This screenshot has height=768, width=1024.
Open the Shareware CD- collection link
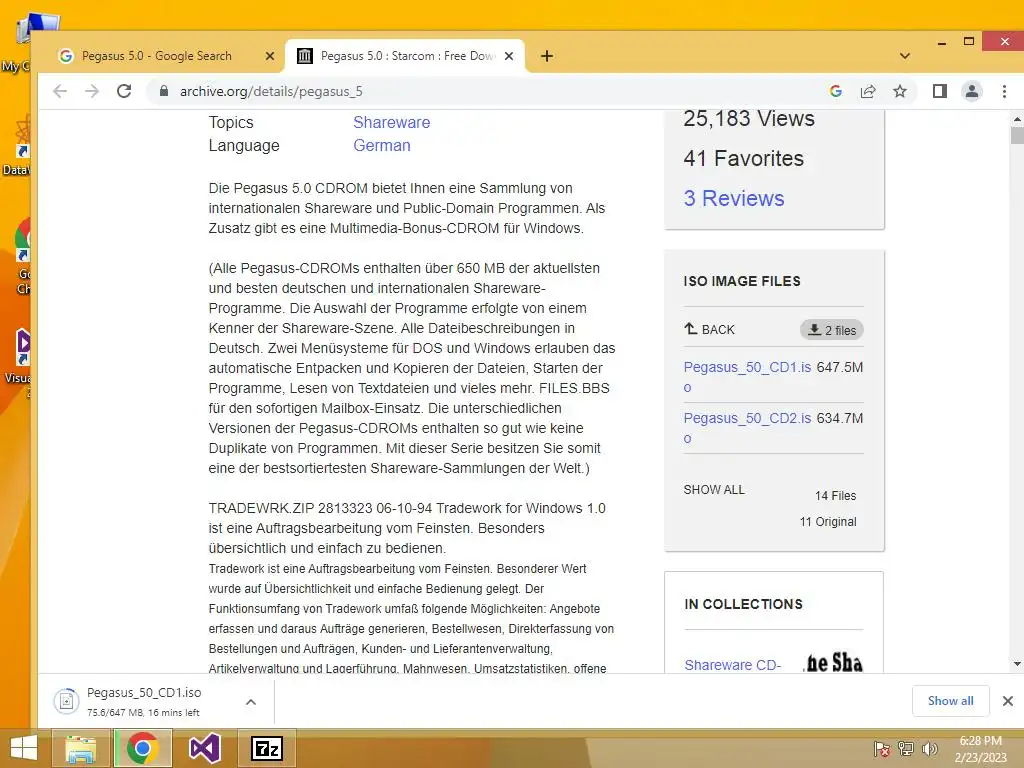(x=732, y=664)
